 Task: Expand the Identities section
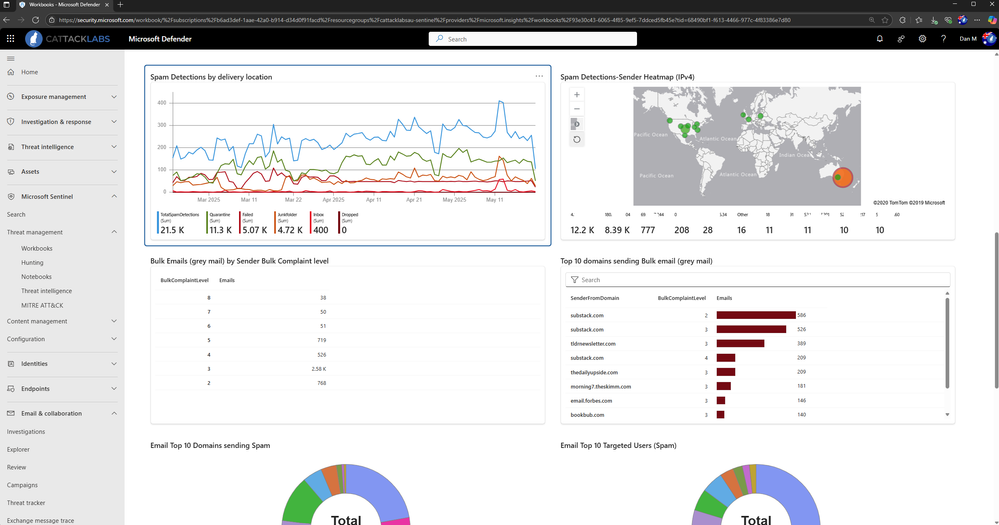click(x=62, y=364)
